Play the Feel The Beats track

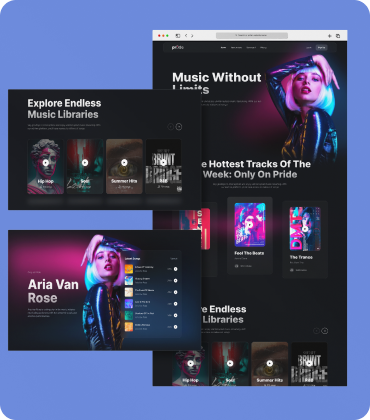tap(250, 224)
